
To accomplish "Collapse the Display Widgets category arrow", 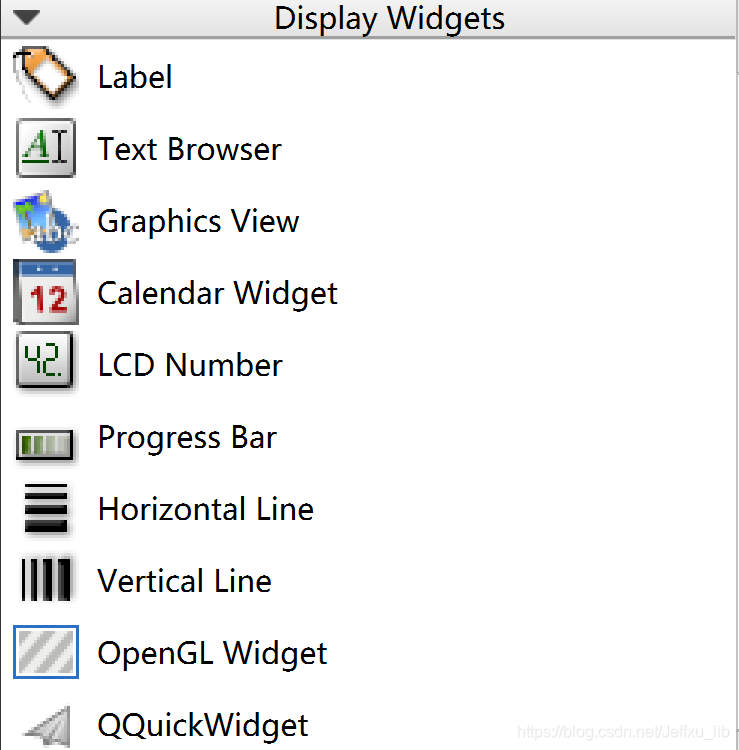I will (x=26, y=18).
